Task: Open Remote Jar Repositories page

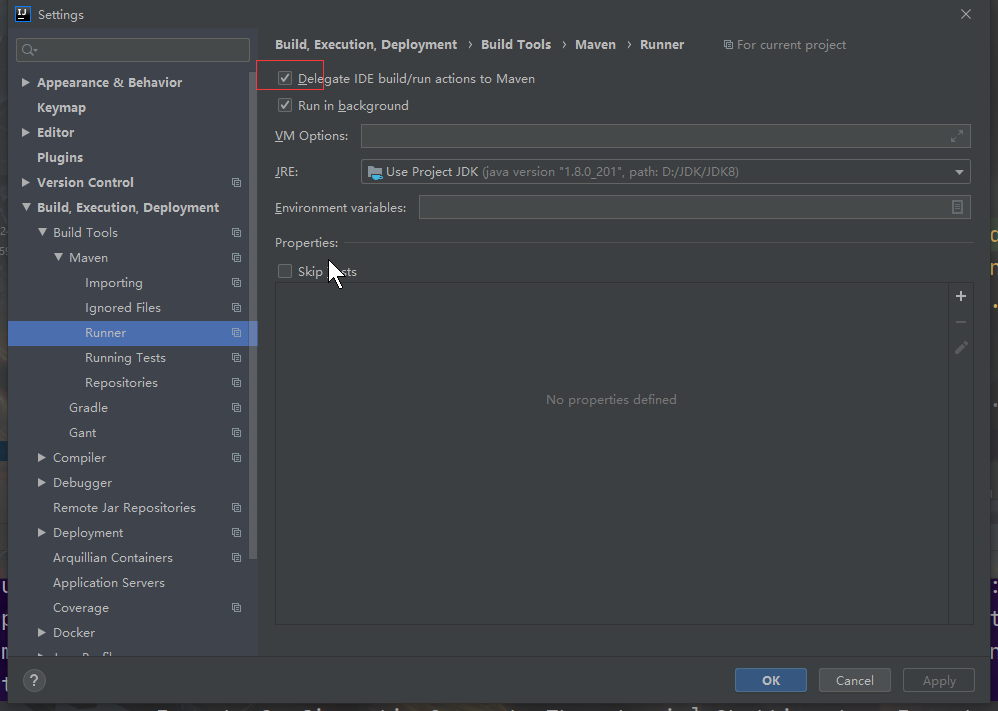Action: click(x=124, y=508)
